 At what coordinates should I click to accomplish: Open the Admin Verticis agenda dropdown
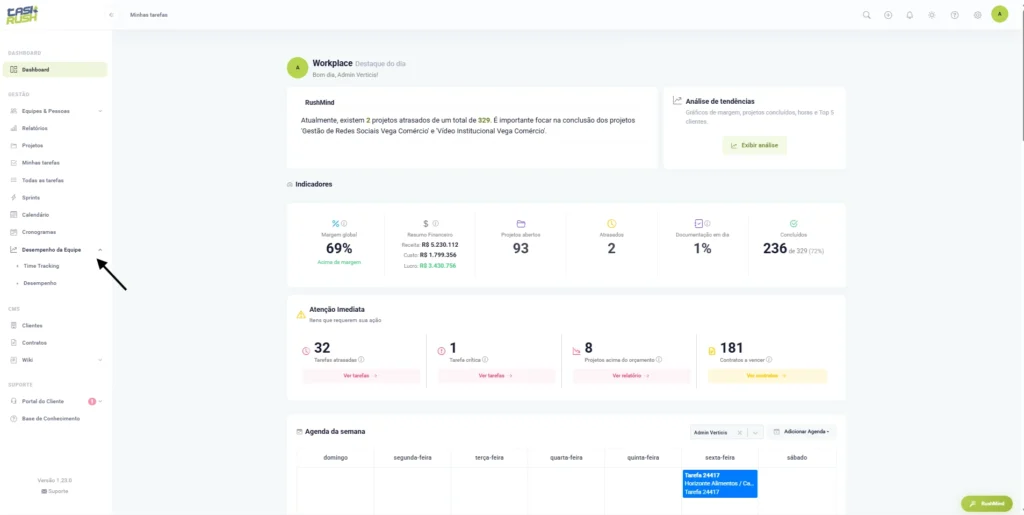[756, 432]
